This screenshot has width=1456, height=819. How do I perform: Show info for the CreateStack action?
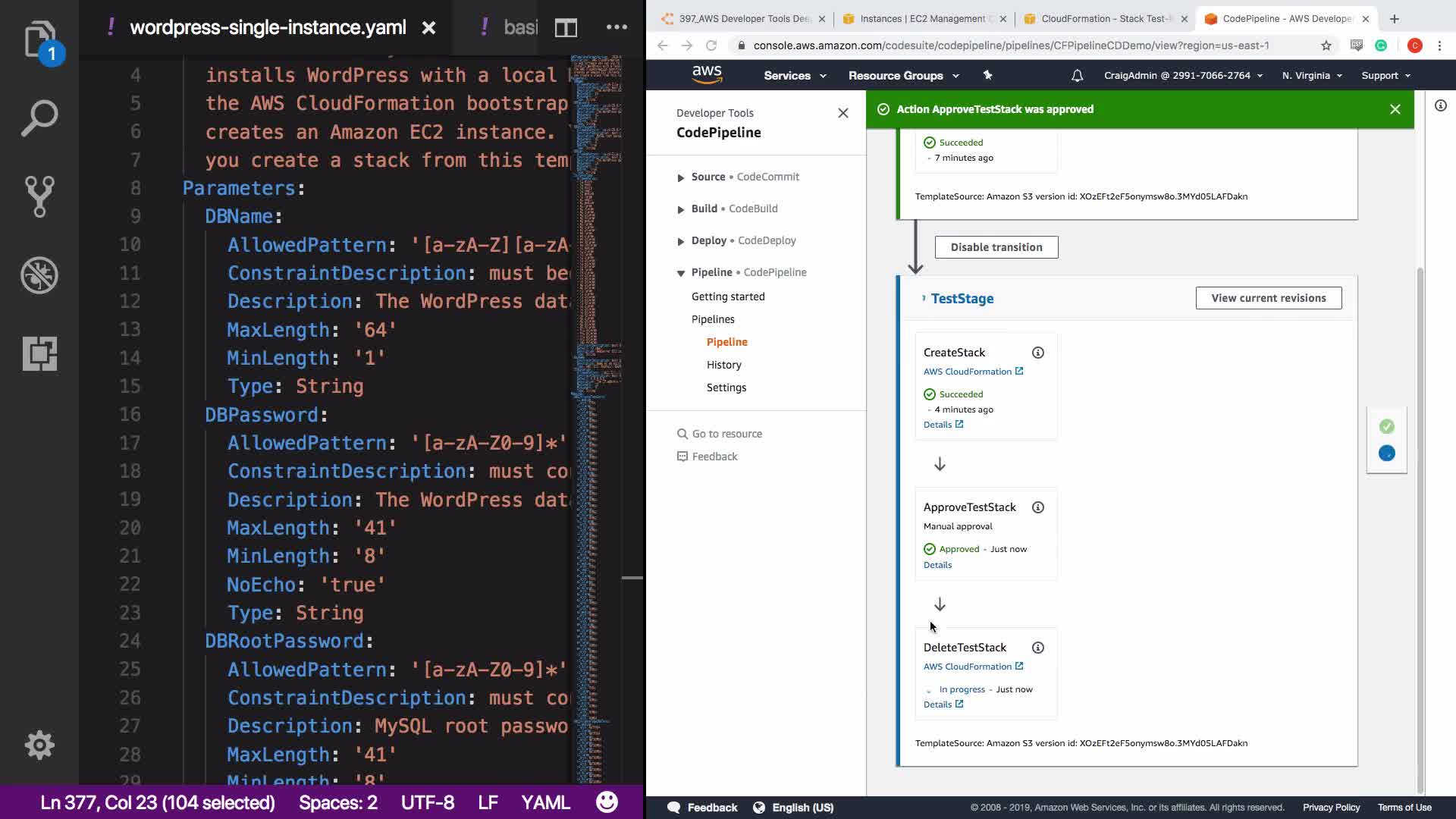(1037, 353)
